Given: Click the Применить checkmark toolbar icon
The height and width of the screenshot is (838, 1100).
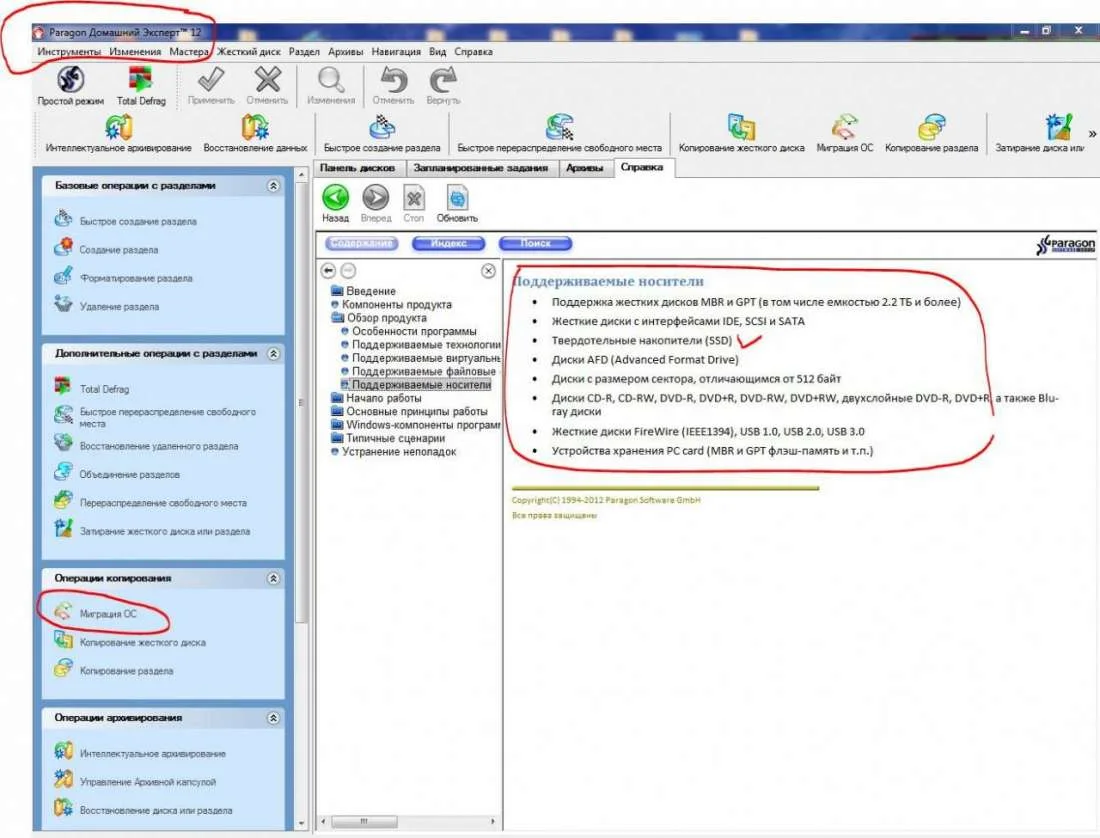Looking at the screenshot, I should (x=211, y=86).
